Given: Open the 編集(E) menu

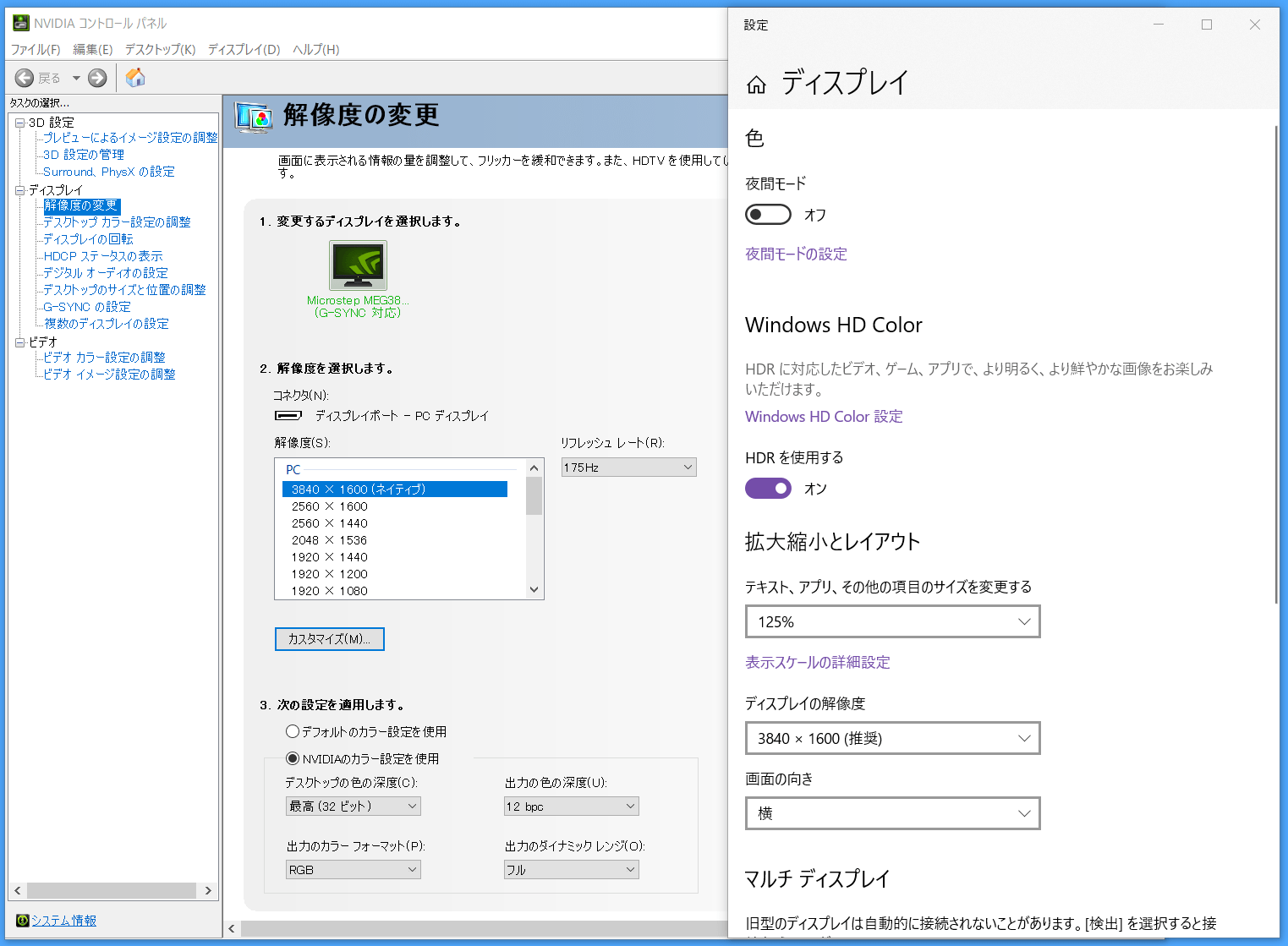Looking at the screenshot, I should (x=93, y=49).
